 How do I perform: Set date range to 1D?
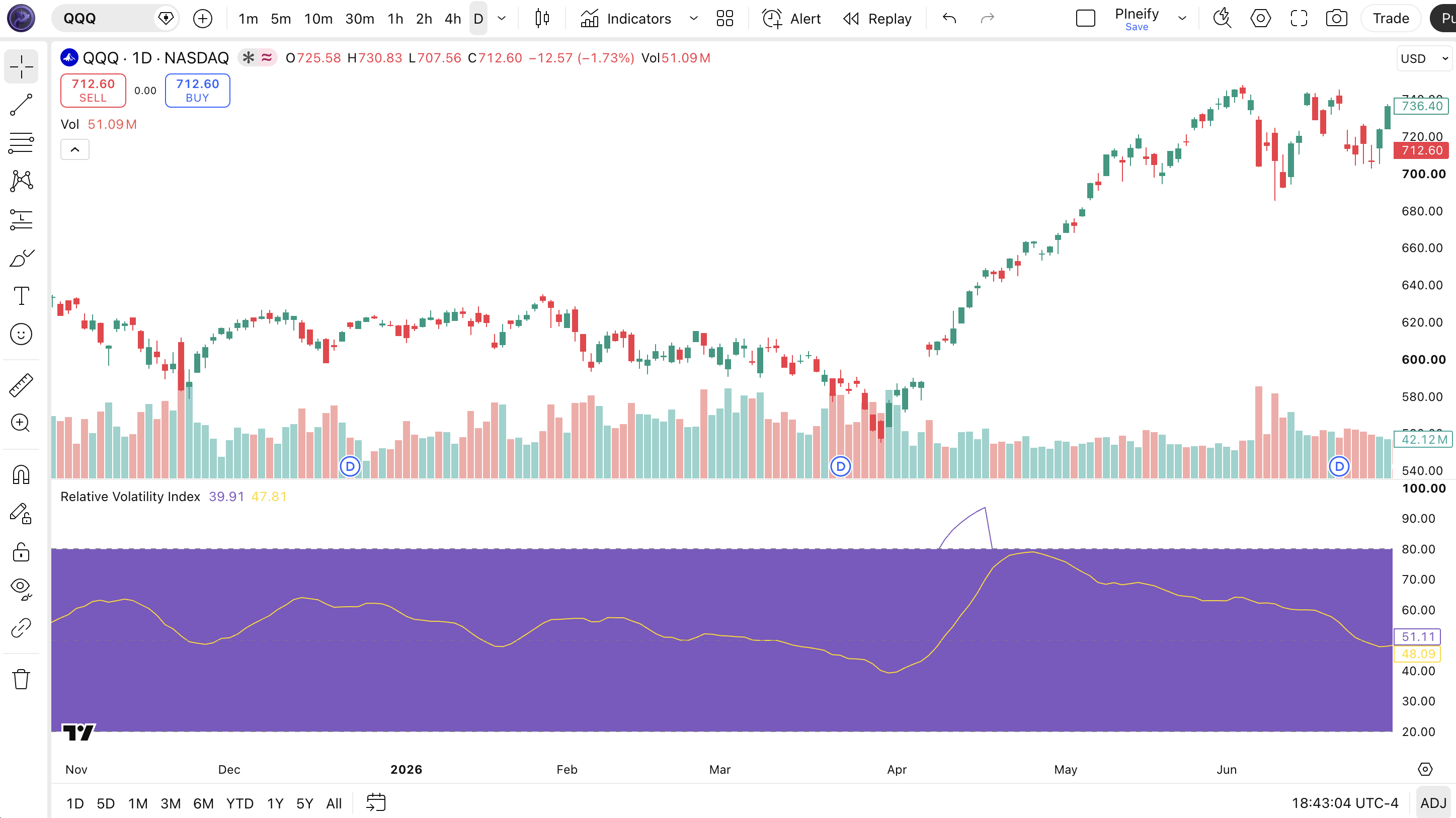click(x=75, y=803)
